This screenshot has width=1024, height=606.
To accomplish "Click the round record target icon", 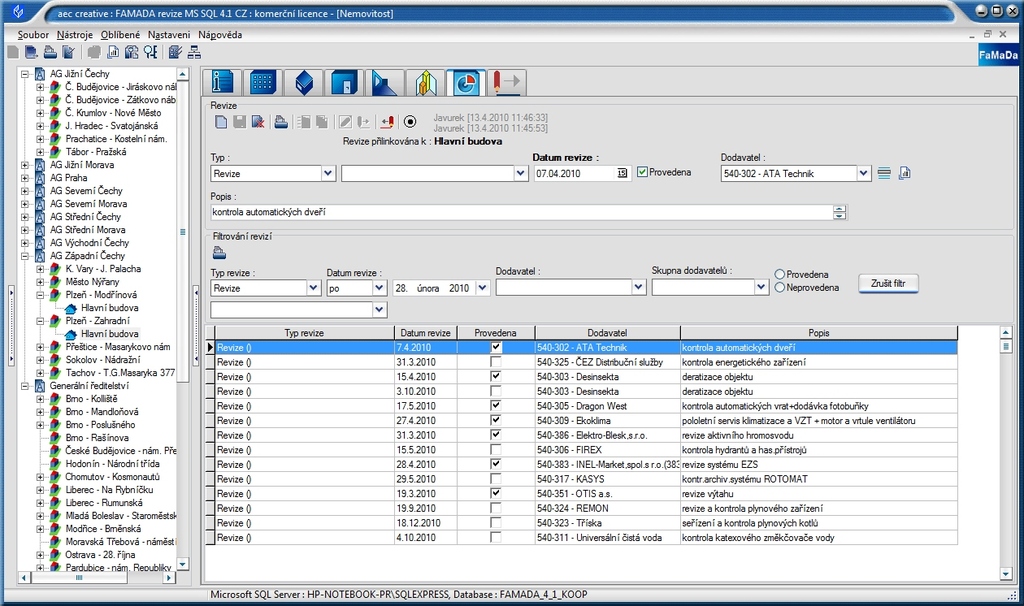I will tap(409, 121).
